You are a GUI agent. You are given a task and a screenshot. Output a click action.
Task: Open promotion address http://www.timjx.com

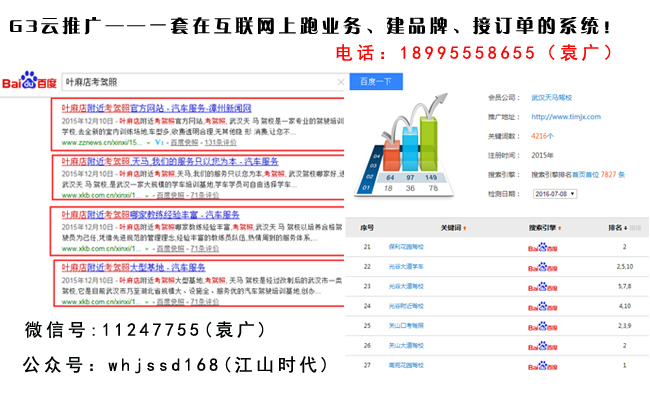click(566, 117)
